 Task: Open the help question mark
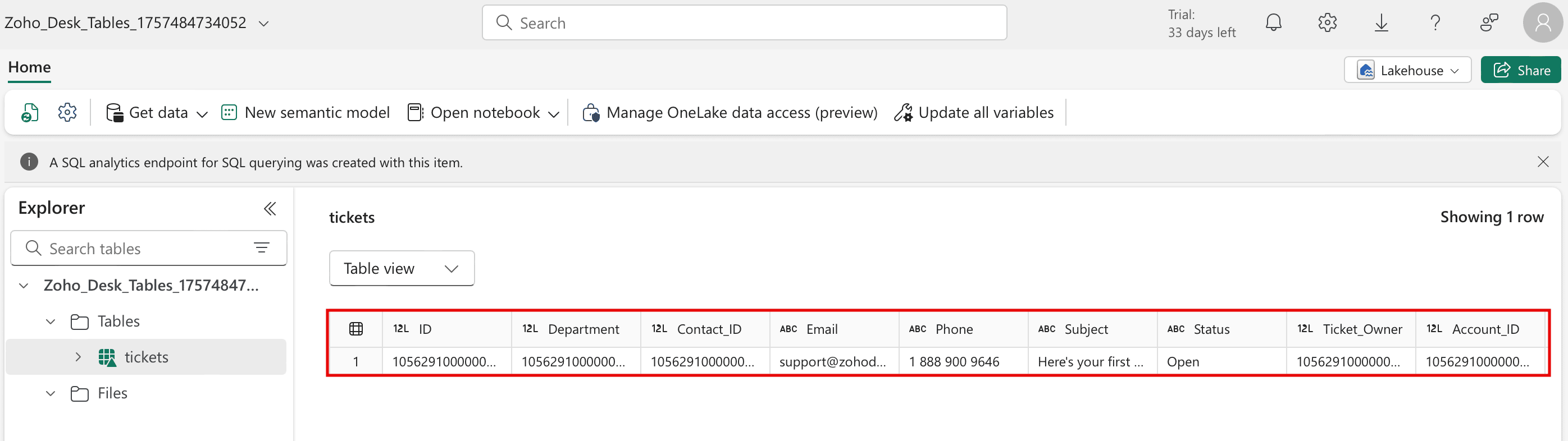click(x=1435, y=23)
